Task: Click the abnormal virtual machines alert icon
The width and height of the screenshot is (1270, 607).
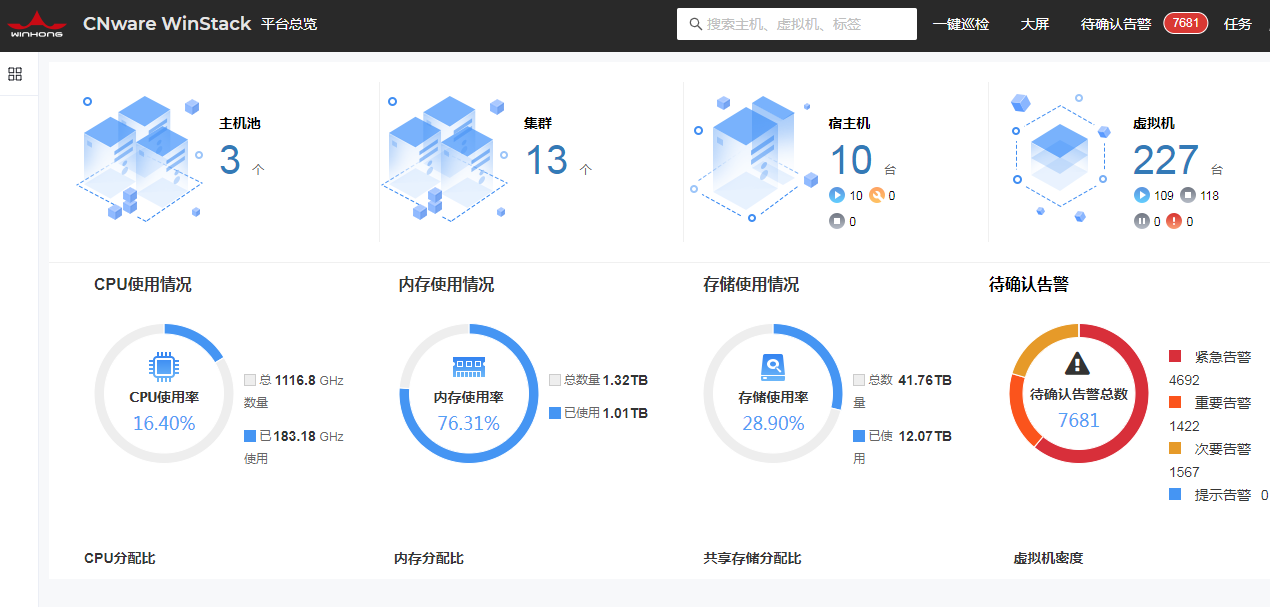Action: point(1174,222)
